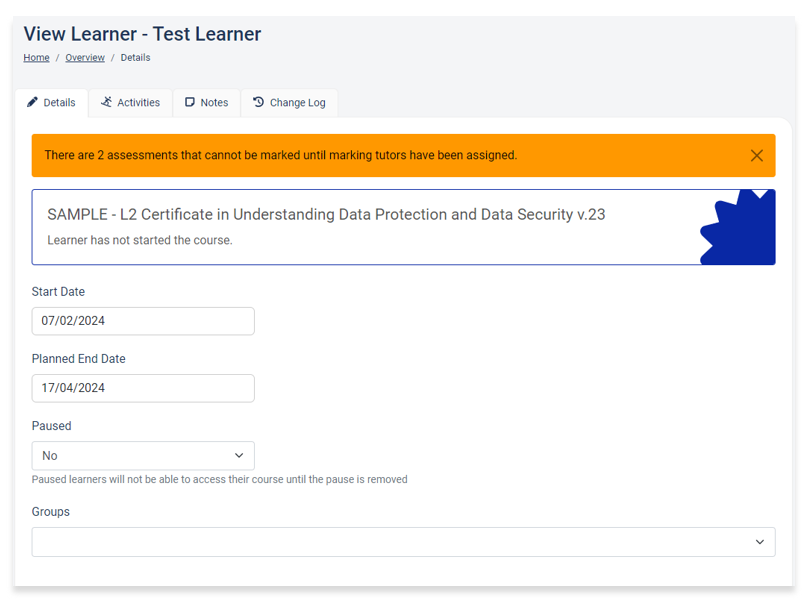Click the orange assessments warning message text
808x605 pixels.
281,155
